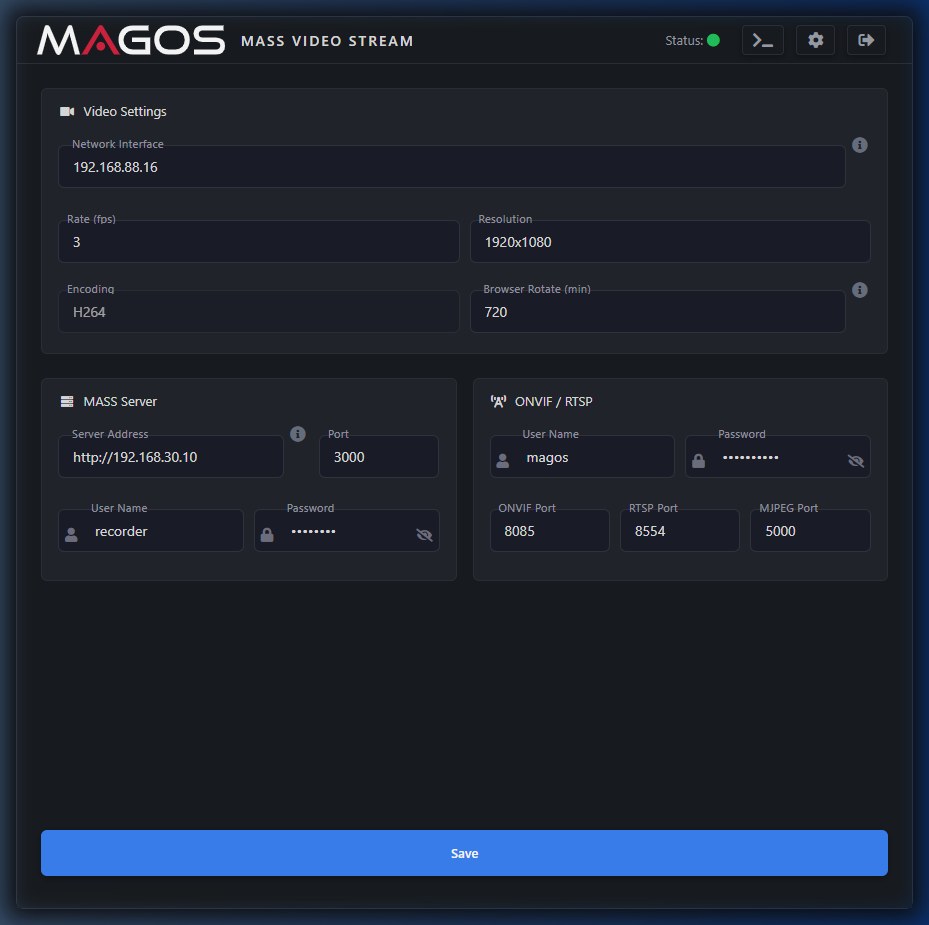
Task: Click the MAGOS logo
Action: coord(131,40)
